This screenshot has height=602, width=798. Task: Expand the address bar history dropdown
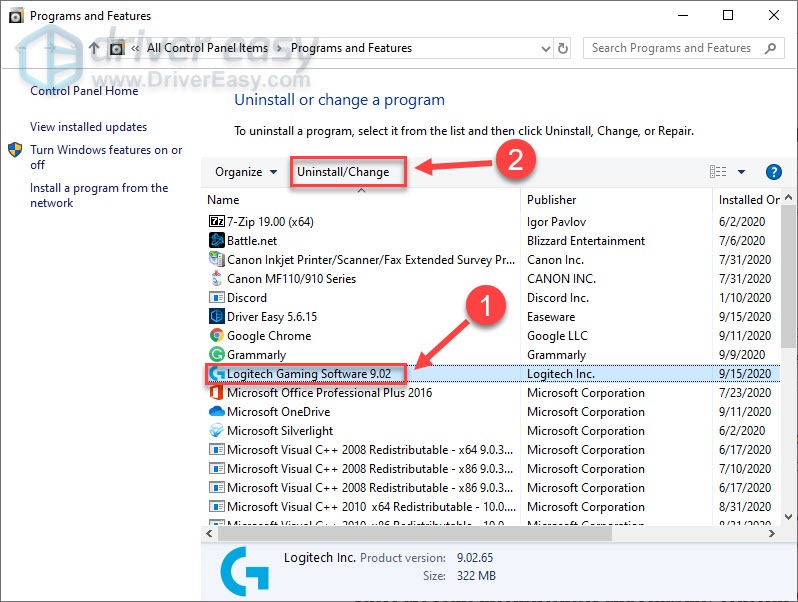pyautogui.click(x=546, y=49)
